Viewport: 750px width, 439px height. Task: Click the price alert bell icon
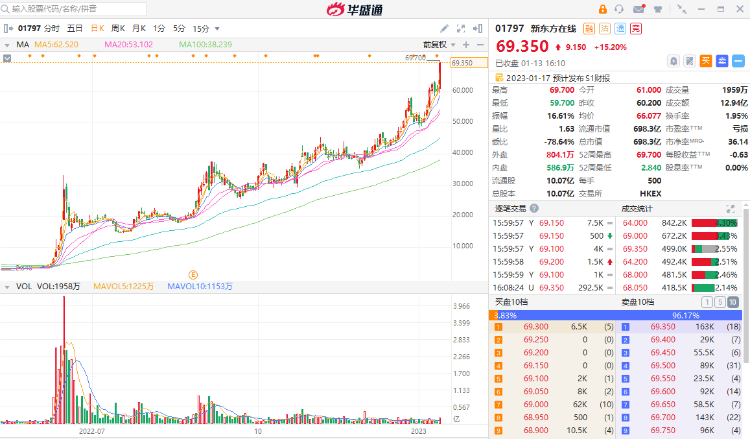coord(673,61)
